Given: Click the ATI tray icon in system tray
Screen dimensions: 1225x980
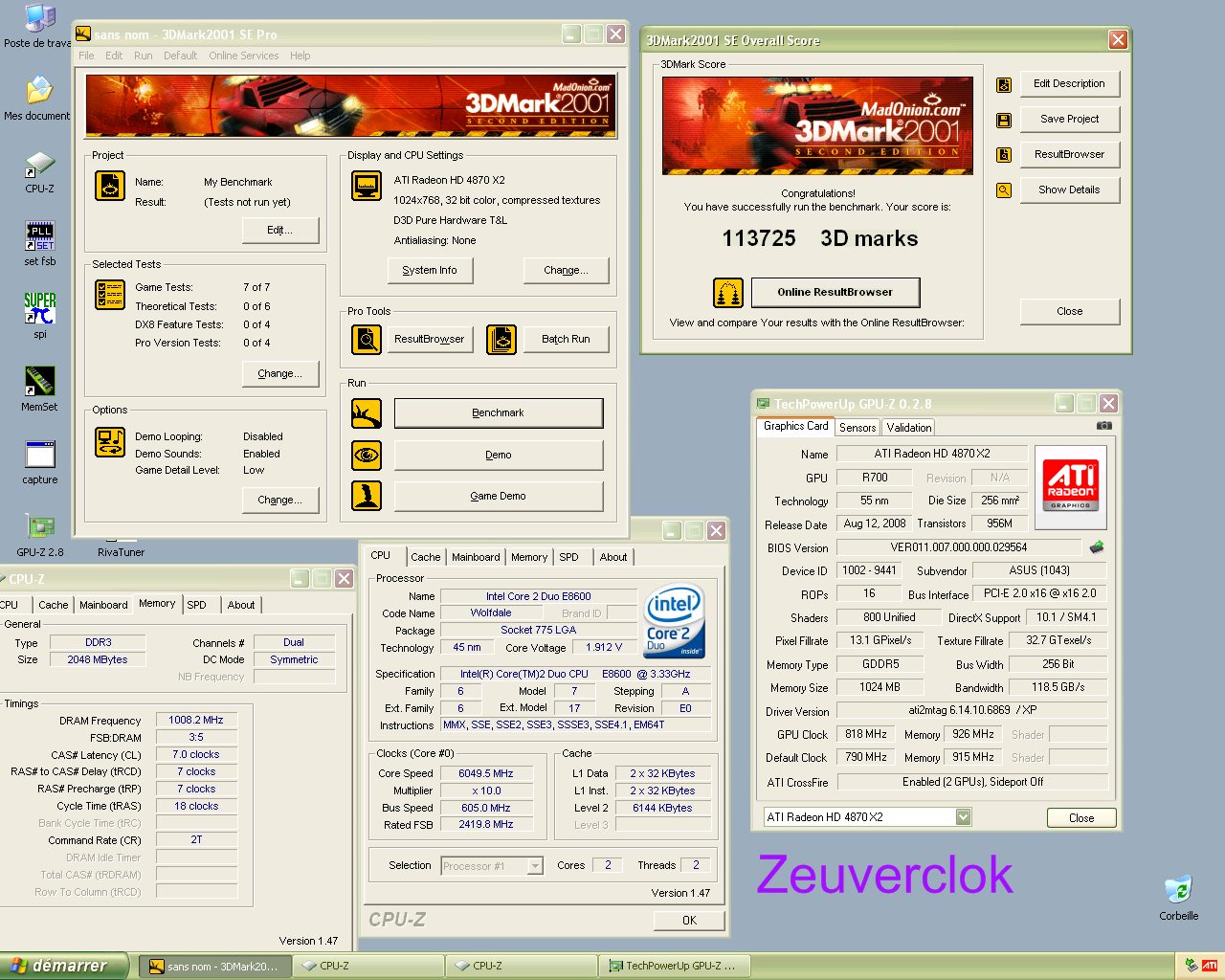Looking at the screenshot, I should click(1210, 966).
